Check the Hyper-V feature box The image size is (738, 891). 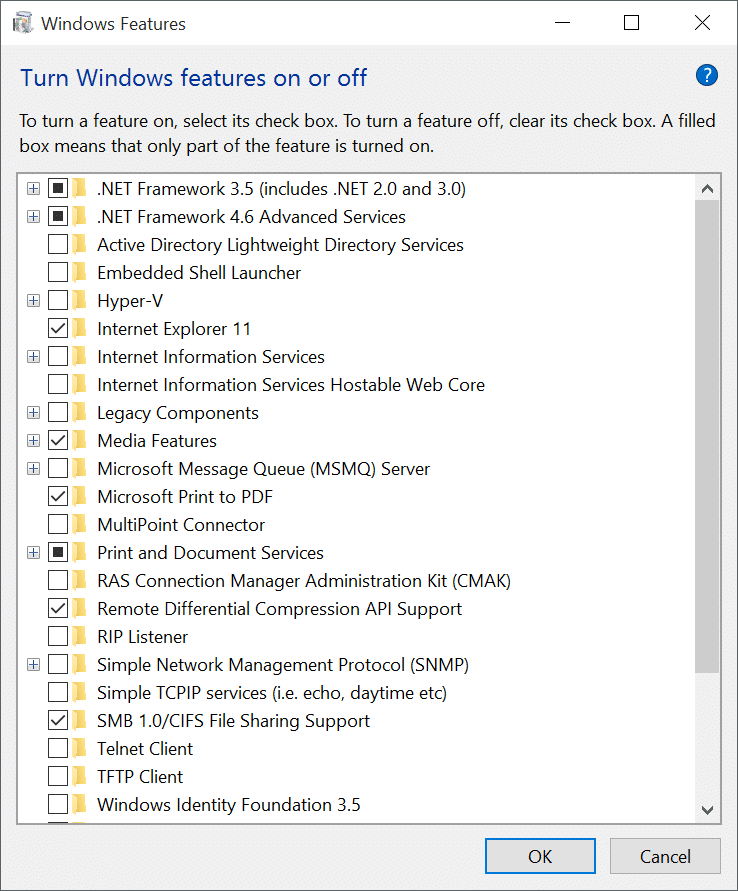tap(58, 300)
